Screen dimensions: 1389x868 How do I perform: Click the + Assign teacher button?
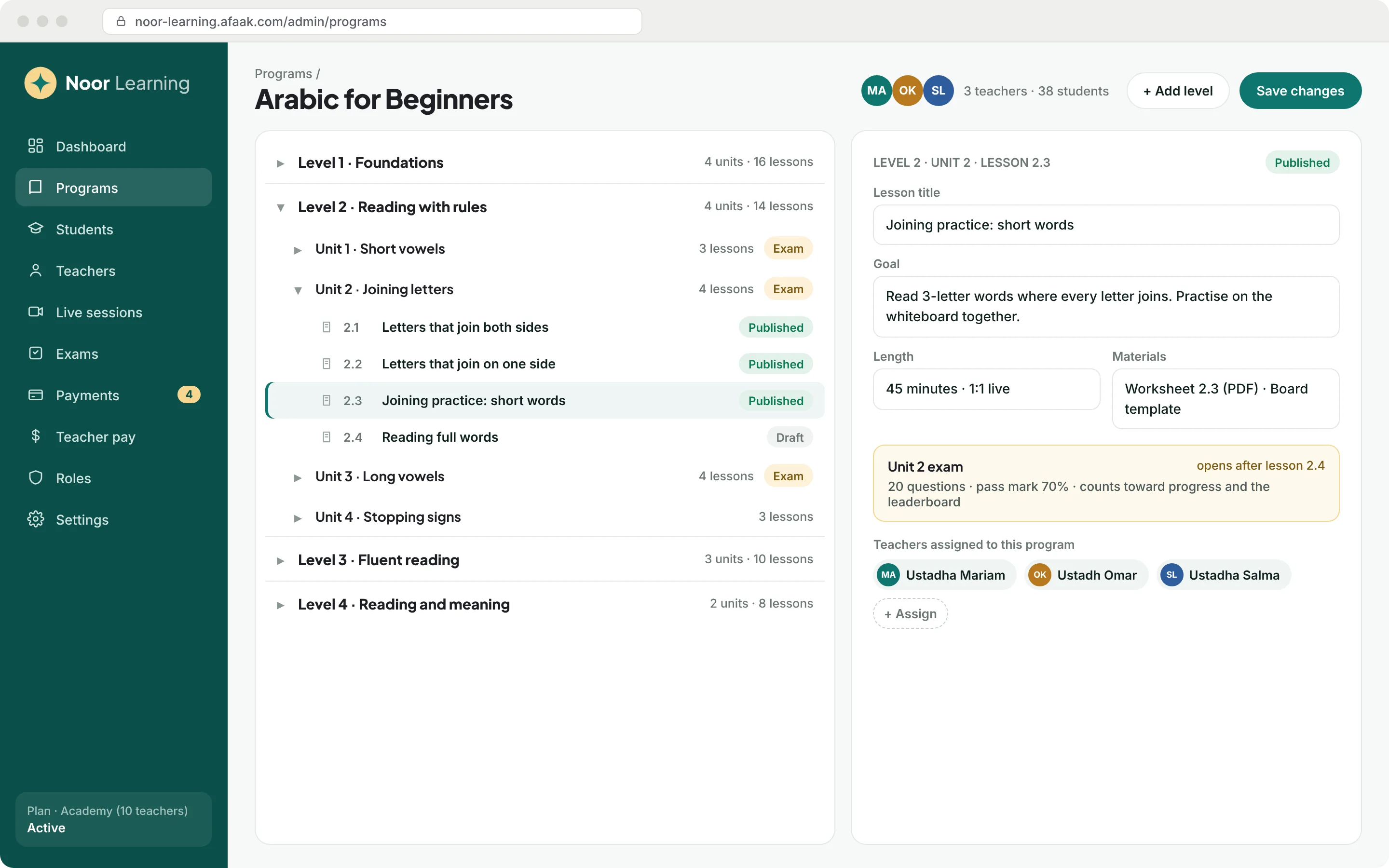910,614
